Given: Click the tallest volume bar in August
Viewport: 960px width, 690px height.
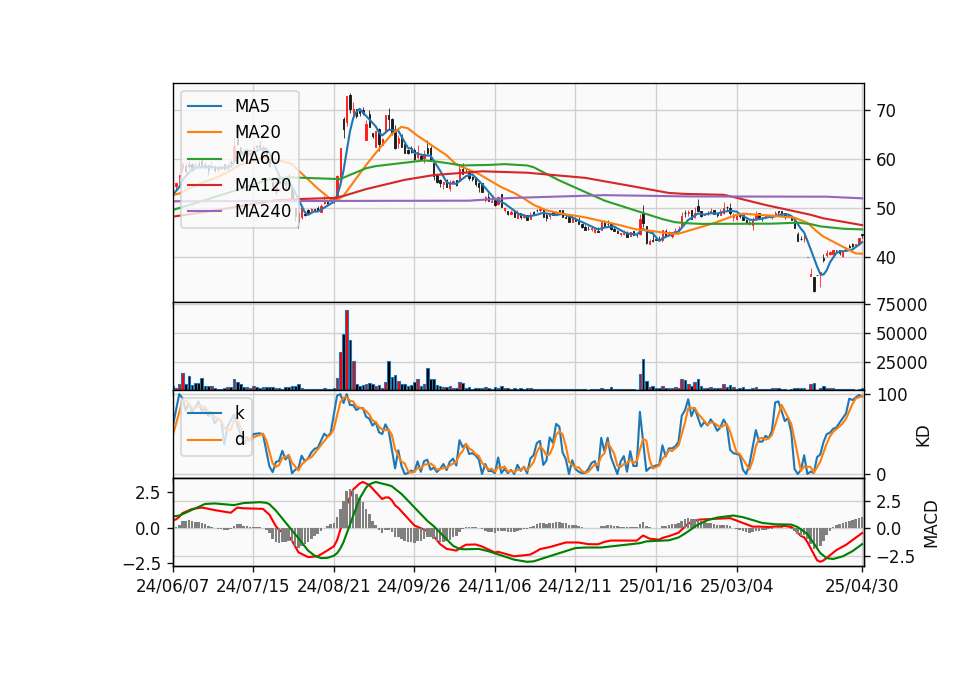Looking at the screenshot, I should click(347, 350).
